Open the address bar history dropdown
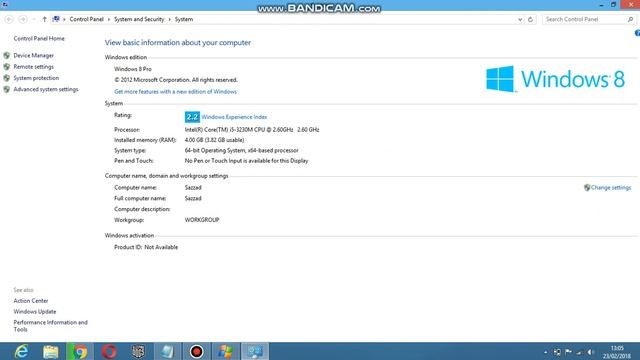Image resolution: width=640 pixels, height=360 pixels. pyautogui.click(x=520, y=19)
